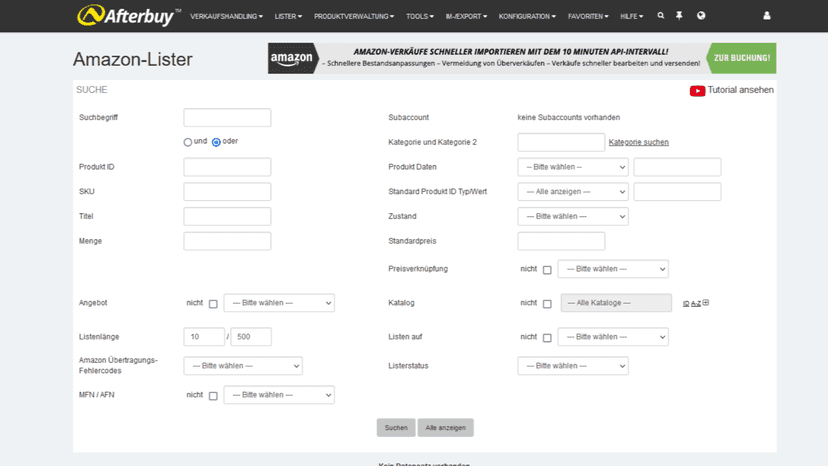The height and width of the screenshot is (466, 828).
Task: Open Amazon Übertragungs-Fehlercodes dropdown
Action: pyautogui.click(x=243, y=366)
